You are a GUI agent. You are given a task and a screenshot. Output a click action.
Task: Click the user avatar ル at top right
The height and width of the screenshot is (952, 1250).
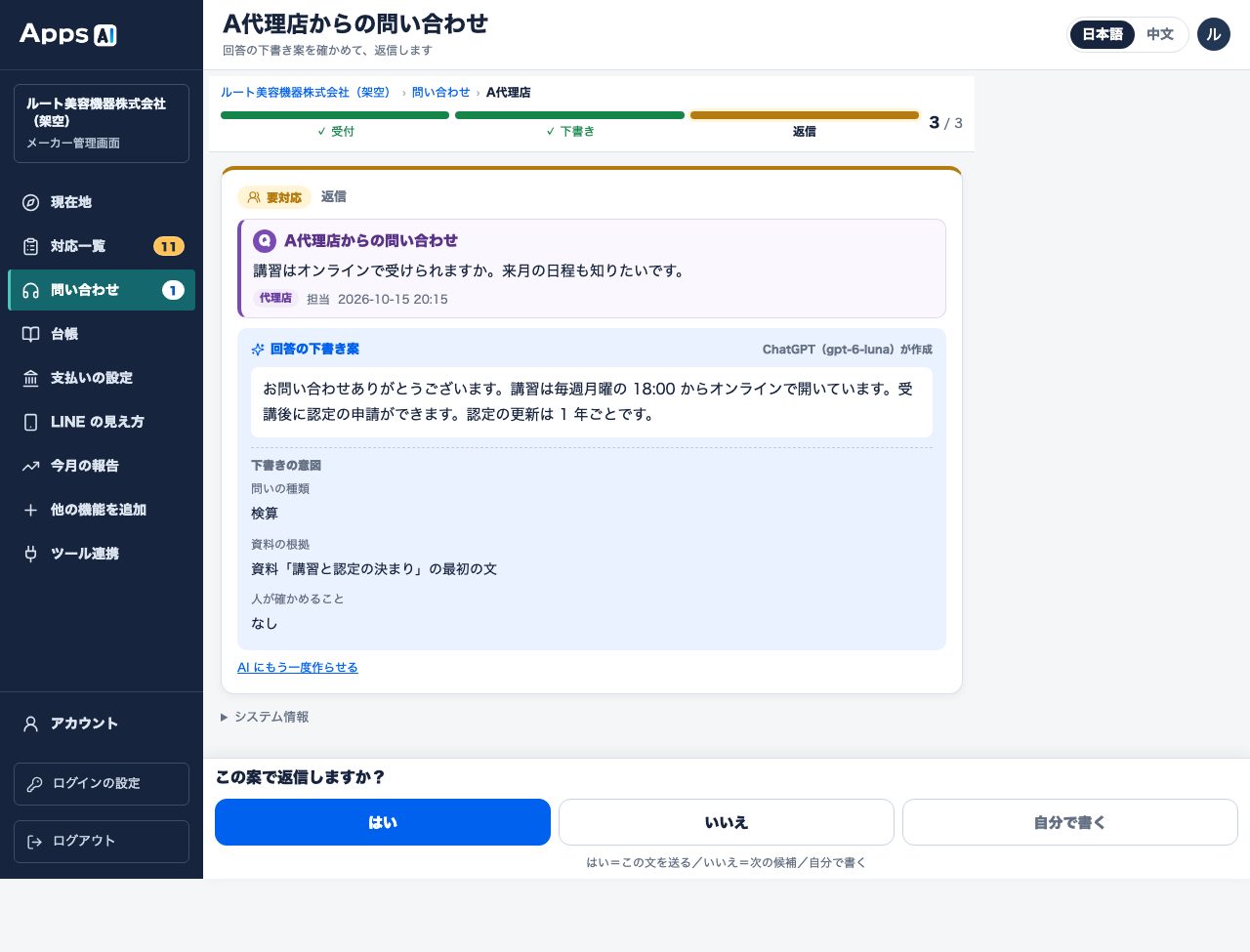coord(1214,34)
